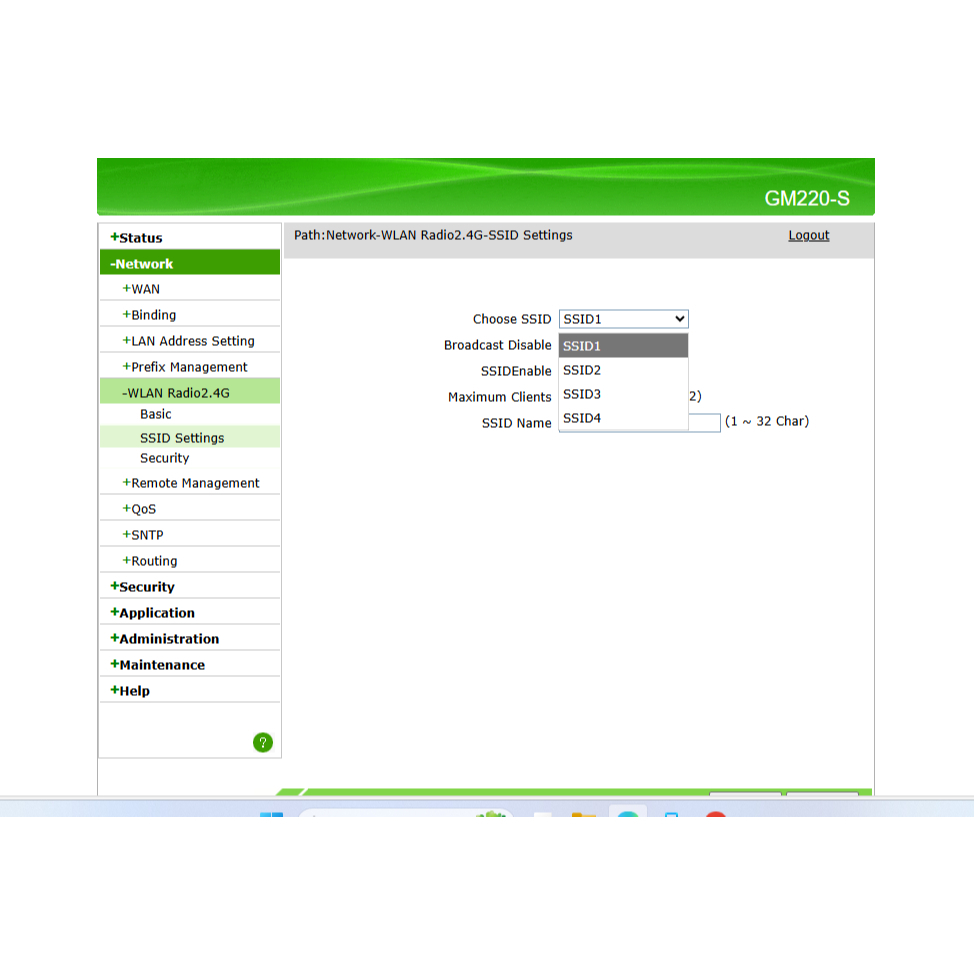Collapse the Network section
The width and height of the screenshot is (974, 974).
click(142, 264)
